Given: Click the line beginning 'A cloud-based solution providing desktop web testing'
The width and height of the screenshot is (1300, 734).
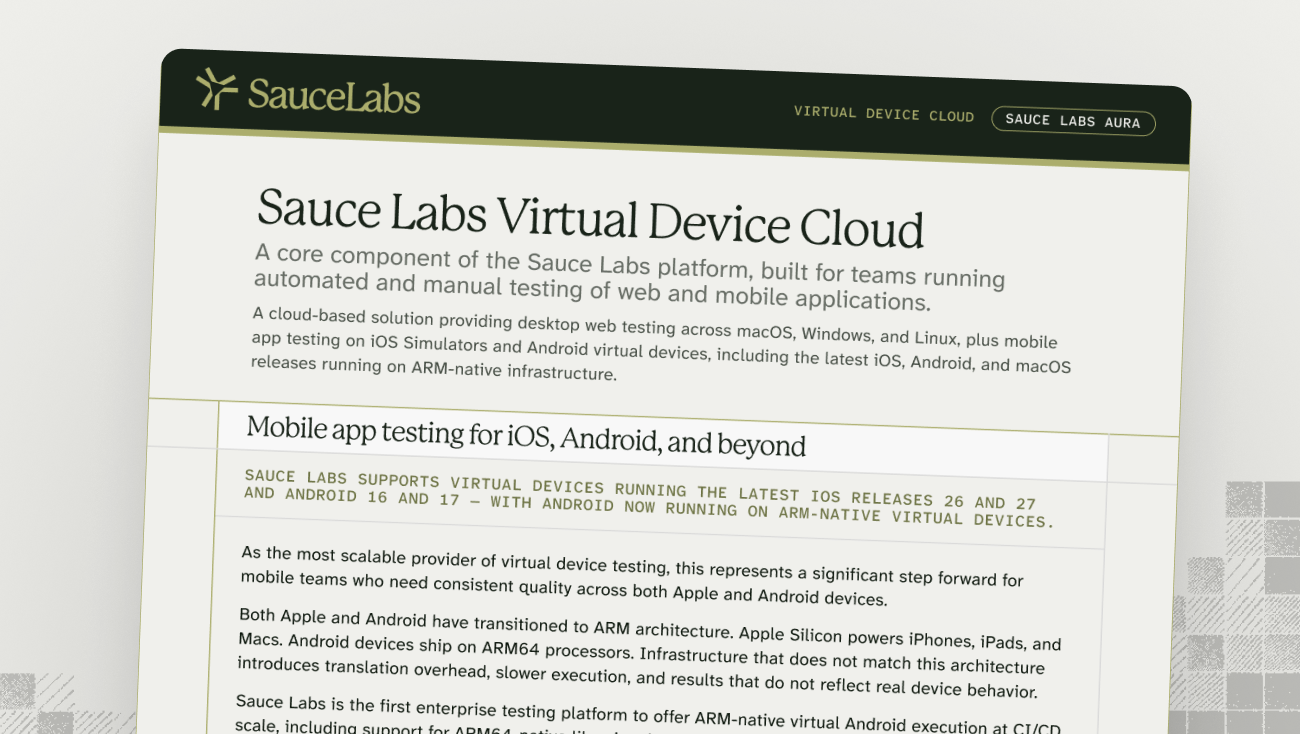Looking at the screenshot, I should [x=654, y=328].
